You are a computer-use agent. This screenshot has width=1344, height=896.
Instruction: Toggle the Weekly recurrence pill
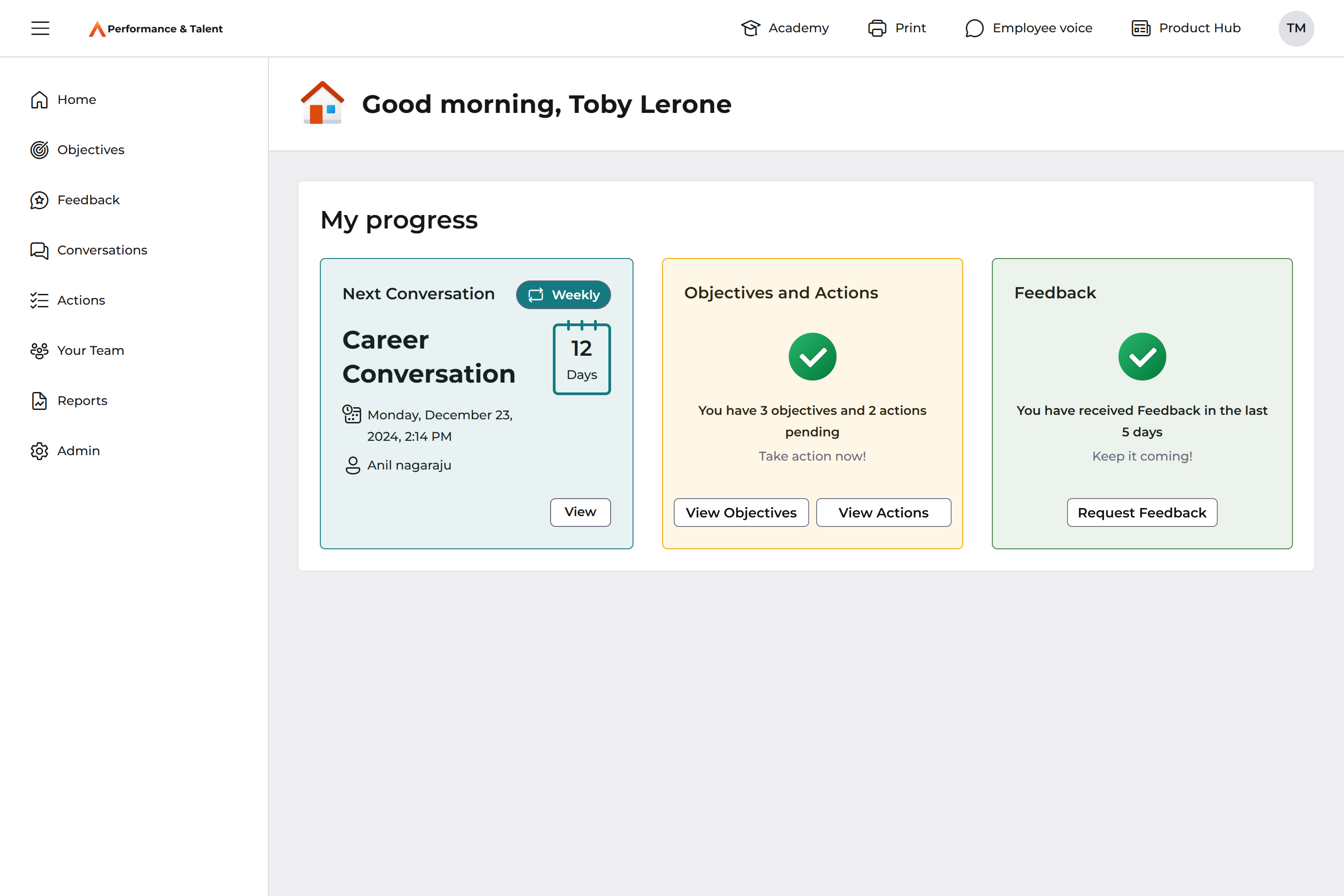(x=563, y=295)
